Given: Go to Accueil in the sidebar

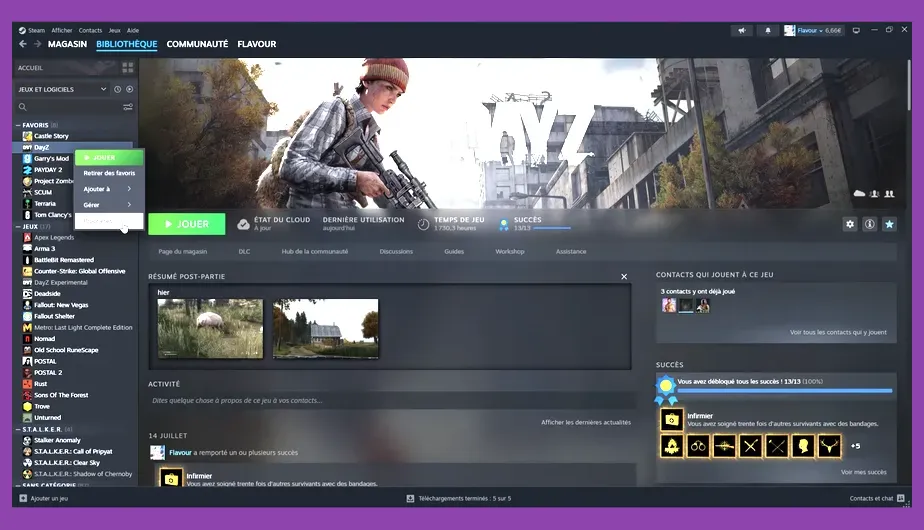Looking at the screenshot, I should [30, 68].
